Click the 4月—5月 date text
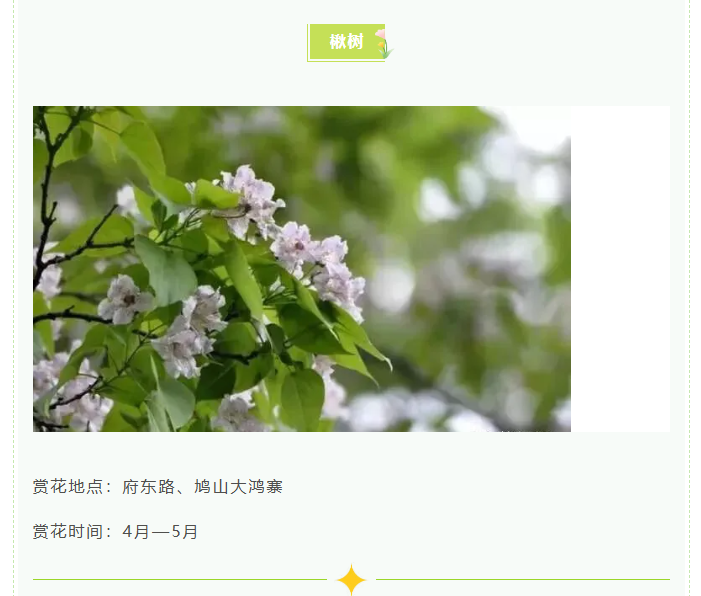 pyautogui.click(x=160, y=532)
